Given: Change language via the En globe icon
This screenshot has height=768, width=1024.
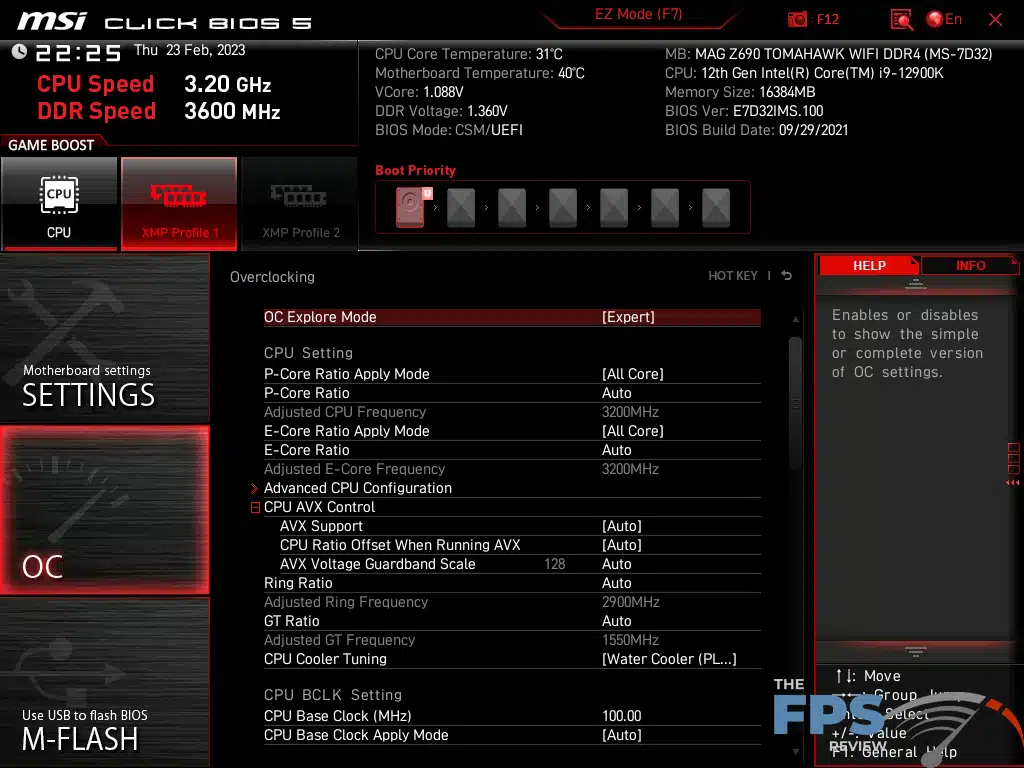Looking at the screenshot, I should [x=944, y=19].
